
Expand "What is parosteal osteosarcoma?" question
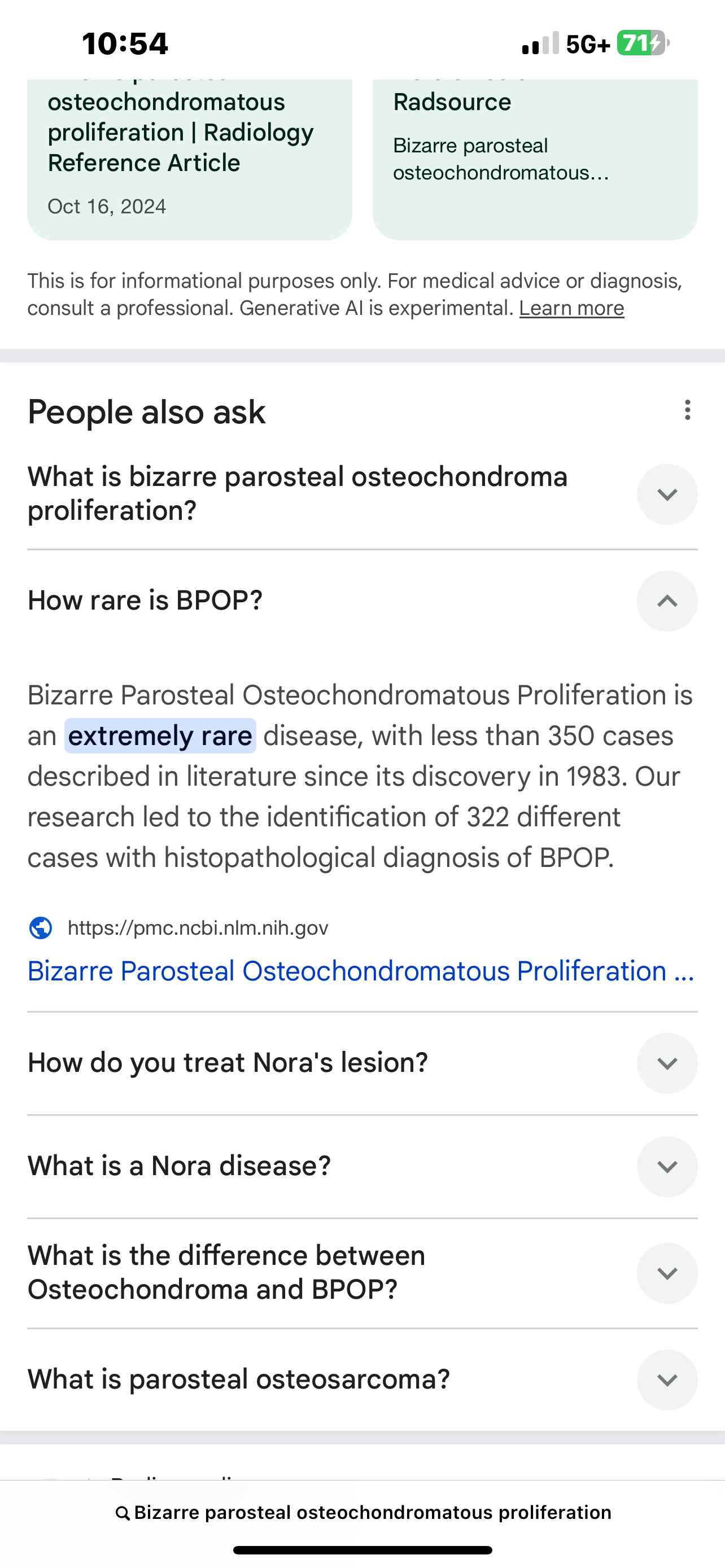[667, 1379]
